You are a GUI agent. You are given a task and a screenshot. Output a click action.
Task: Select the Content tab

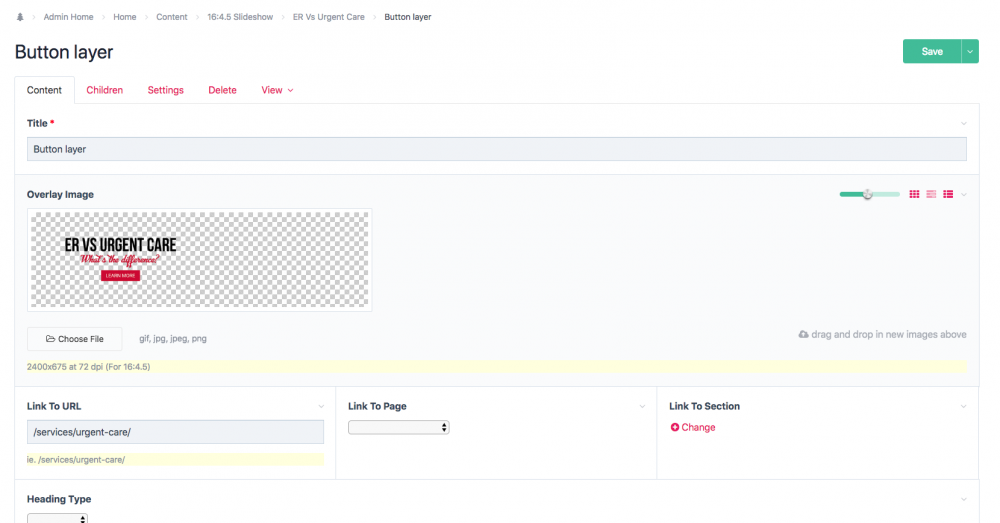coord(44,90)
